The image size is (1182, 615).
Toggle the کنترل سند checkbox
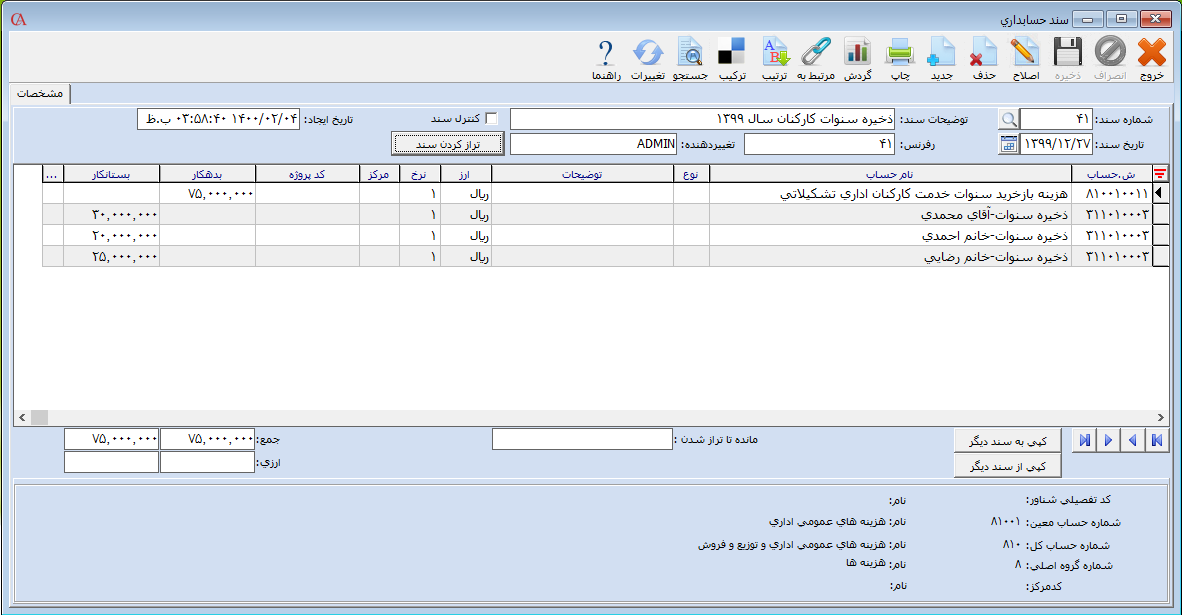tap(491, 118)
